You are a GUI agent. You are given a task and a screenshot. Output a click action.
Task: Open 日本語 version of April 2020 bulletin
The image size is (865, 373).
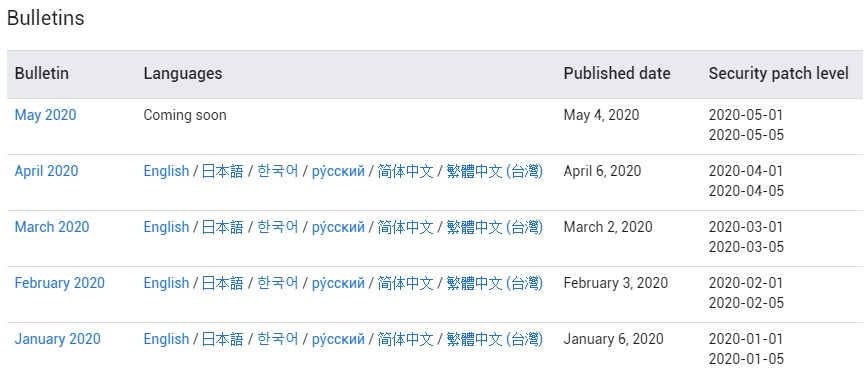(x=222, y=171)
